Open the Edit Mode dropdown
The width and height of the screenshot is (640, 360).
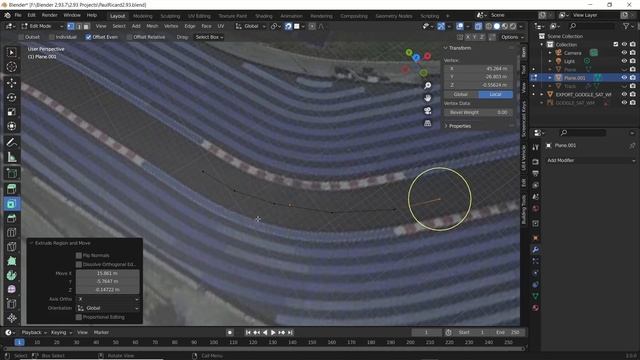(x=42, y=27)
